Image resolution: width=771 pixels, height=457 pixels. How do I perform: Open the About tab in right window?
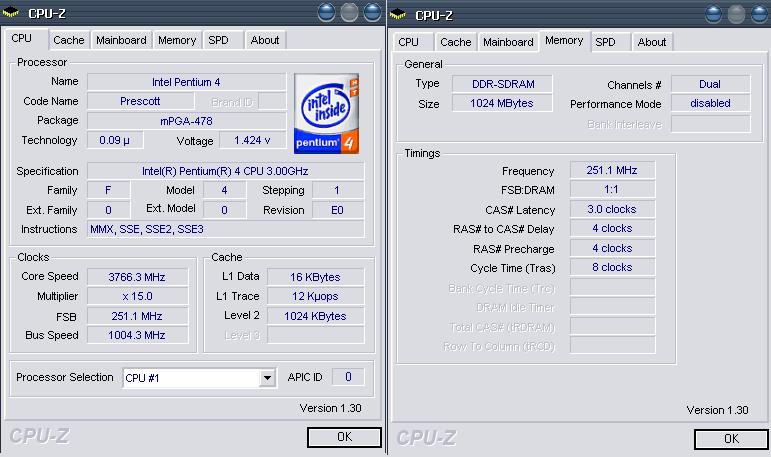click(652, 42)
